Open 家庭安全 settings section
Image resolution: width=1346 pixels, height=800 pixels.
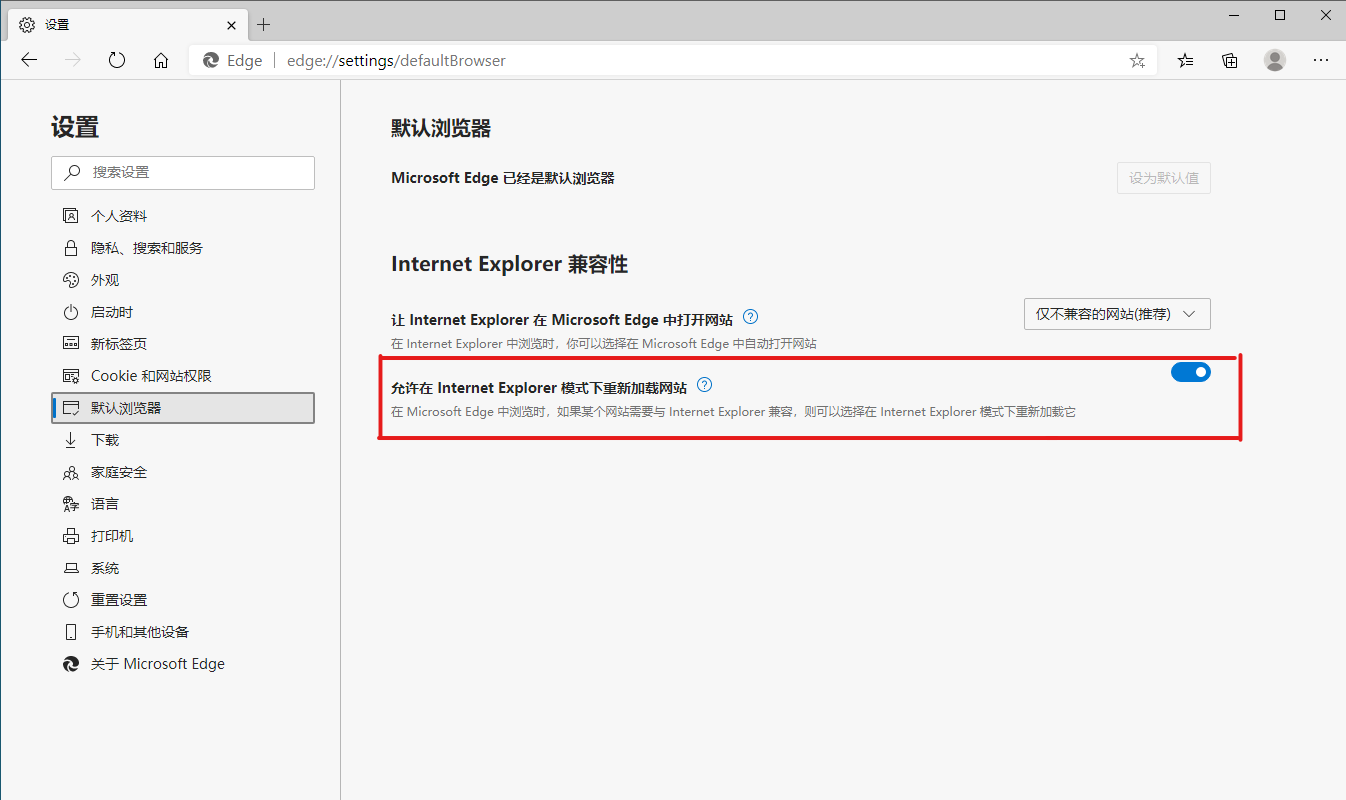(x=183, y=472)
